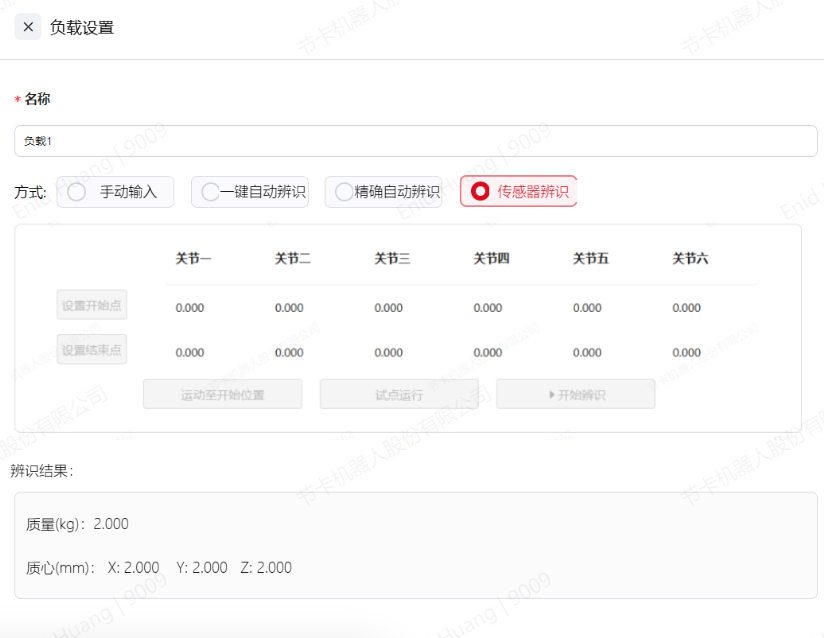Click the 关节二 end point value

pos(289,352)
